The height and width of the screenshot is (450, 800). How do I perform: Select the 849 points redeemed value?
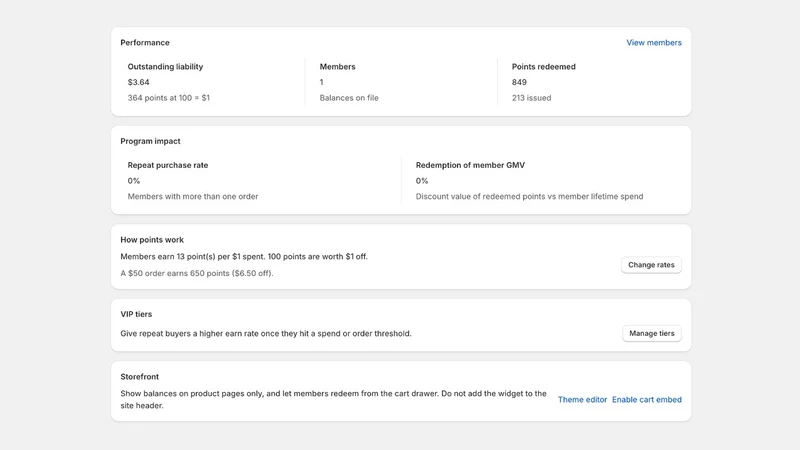tap(519, 82)
